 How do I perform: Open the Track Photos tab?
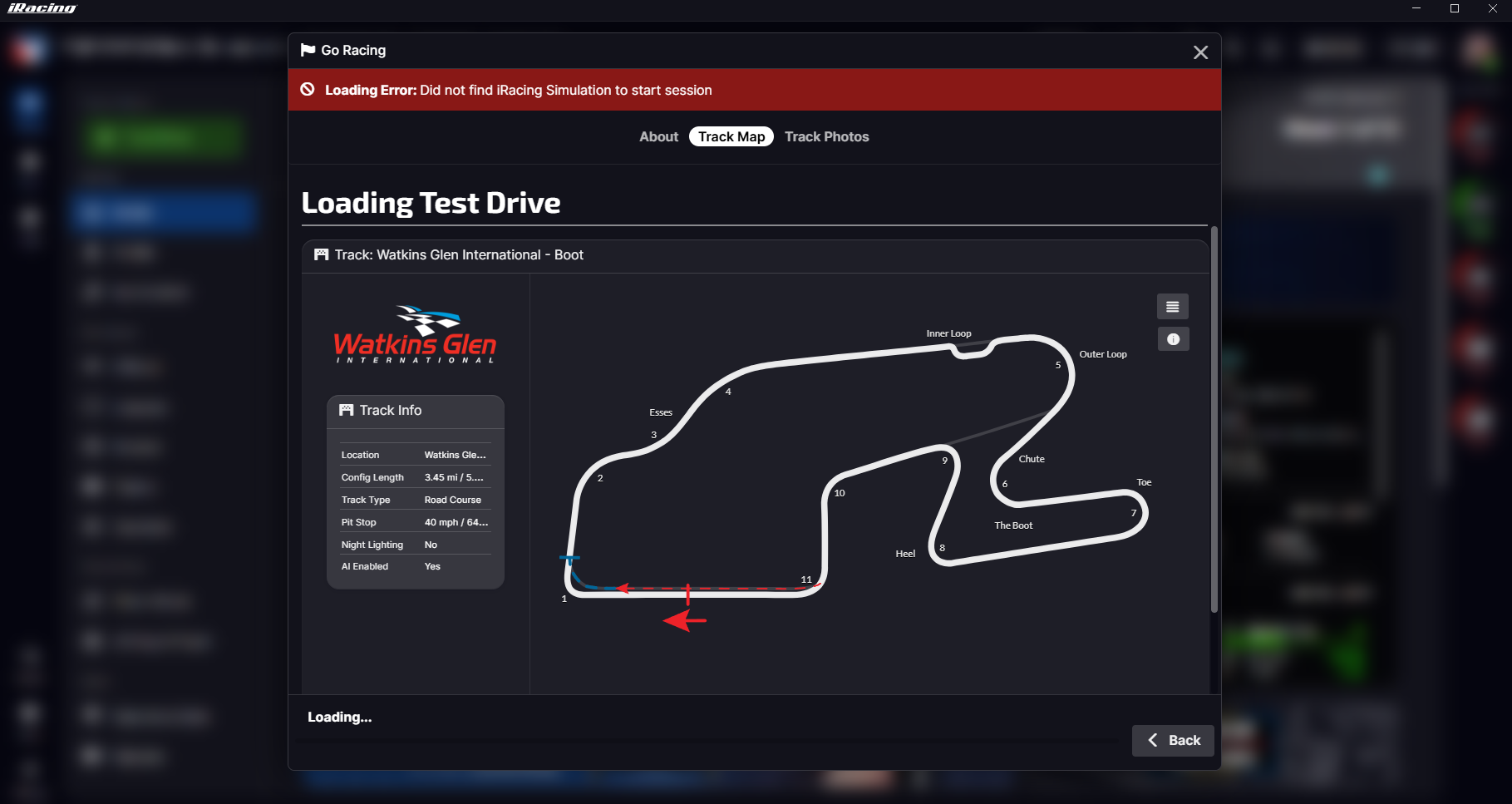827,136
